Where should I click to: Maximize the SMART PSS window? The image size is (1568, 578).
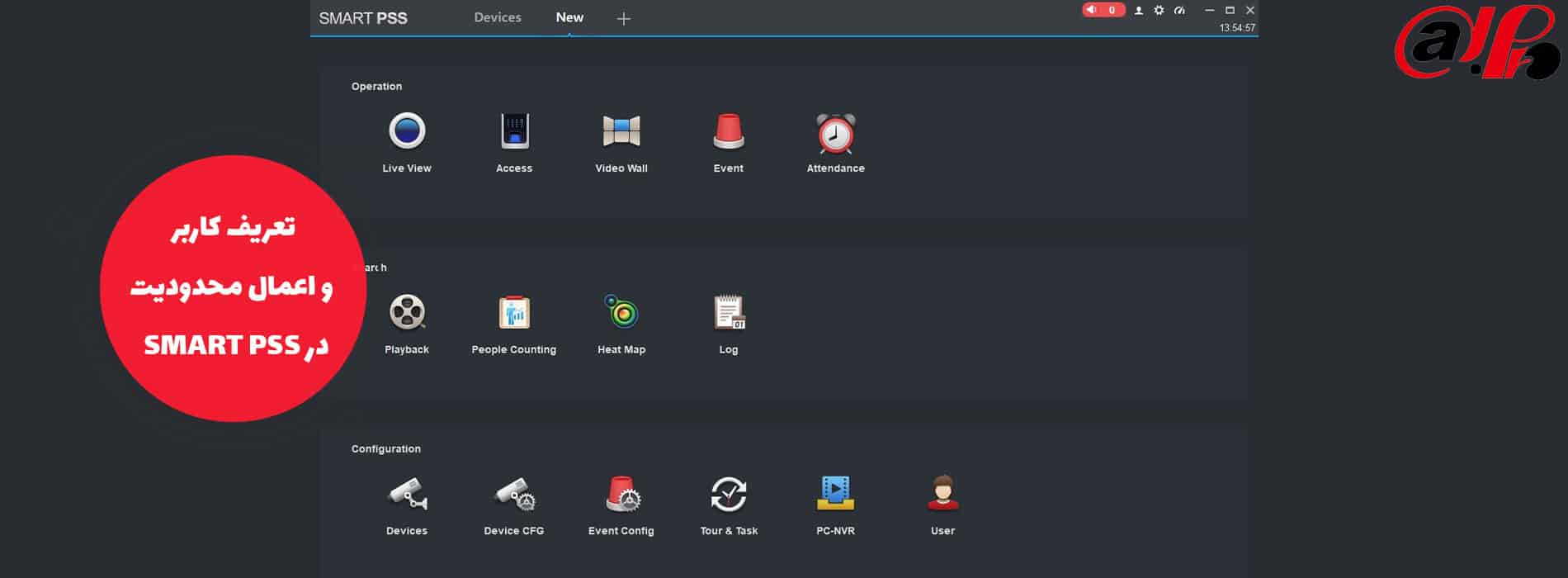[x=1230, y=11]
